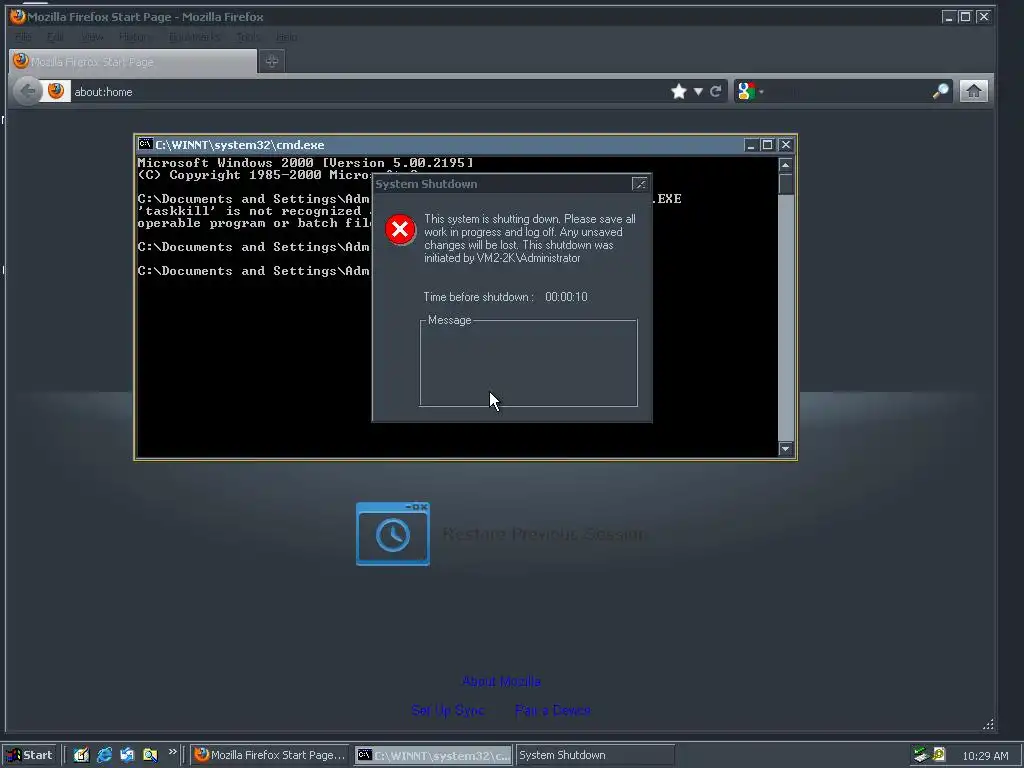Image resolution: width=1024 pixels, height=768 pixels.
Task: Click the second system tray icon
Action: (938, 755)
